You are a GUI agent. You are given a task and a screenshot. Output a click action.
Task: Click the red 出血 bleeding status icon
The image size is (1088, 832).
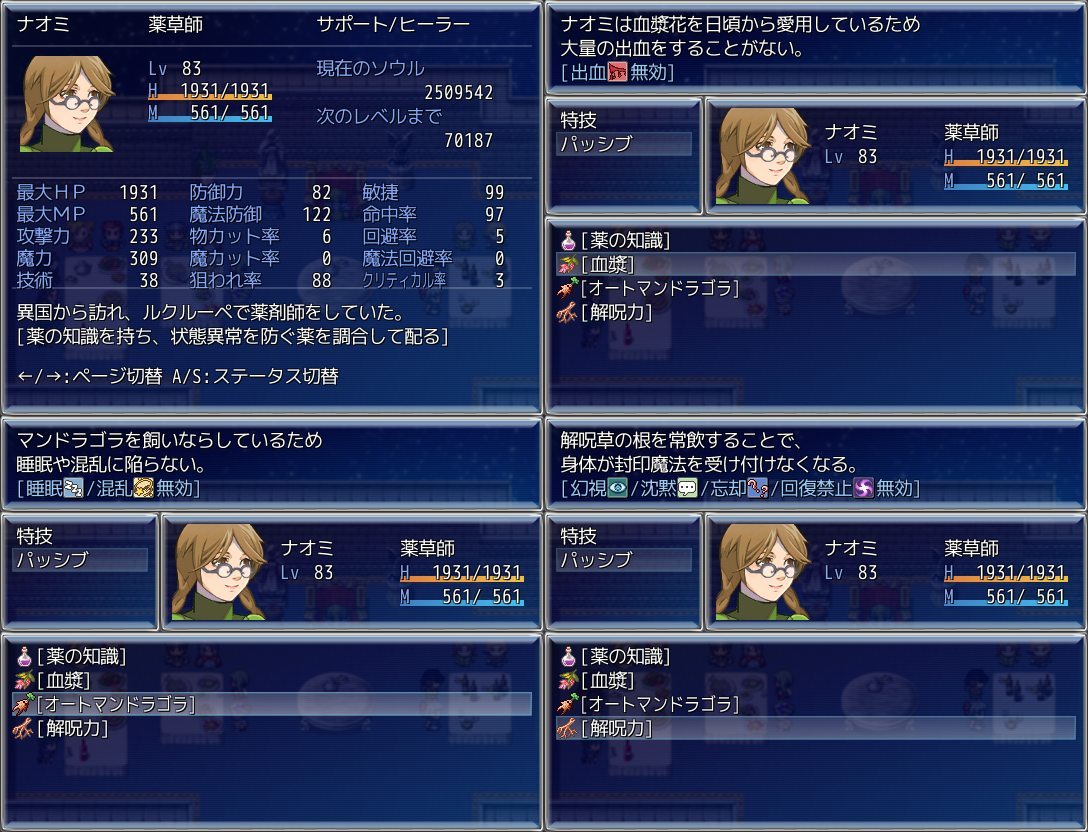coord(617,72)
